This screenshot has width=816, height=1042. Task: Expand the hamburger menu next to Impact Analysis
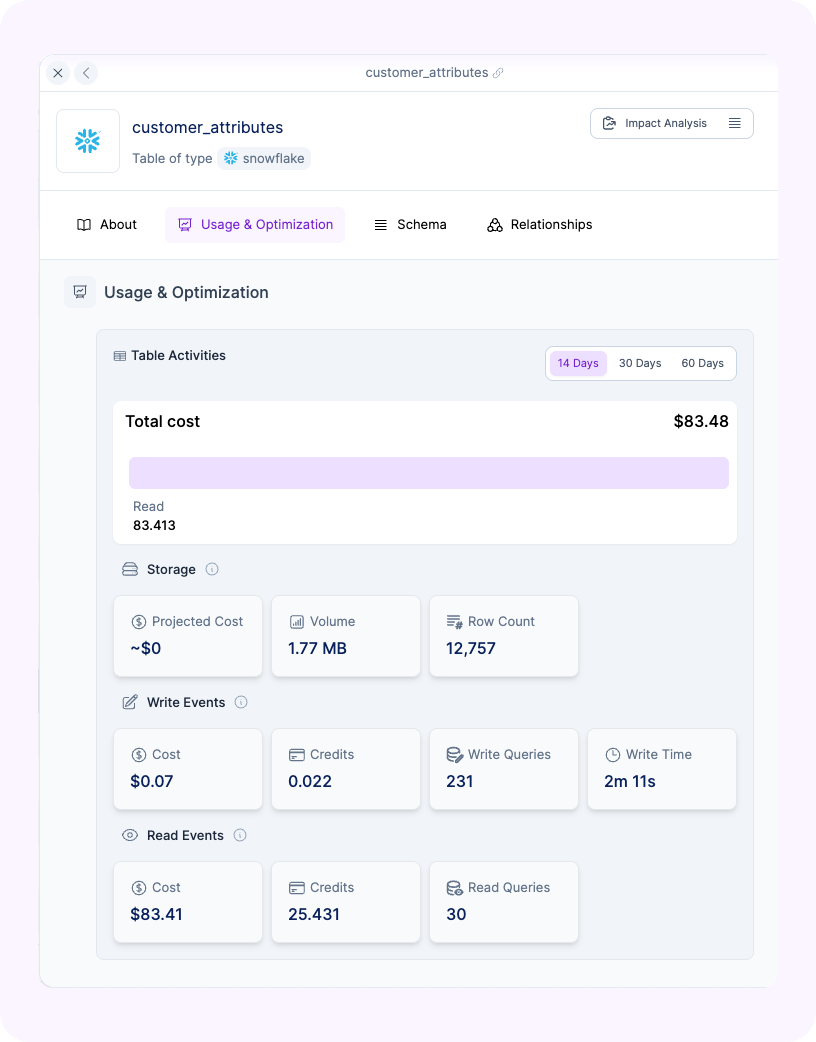tap(735, 123)
